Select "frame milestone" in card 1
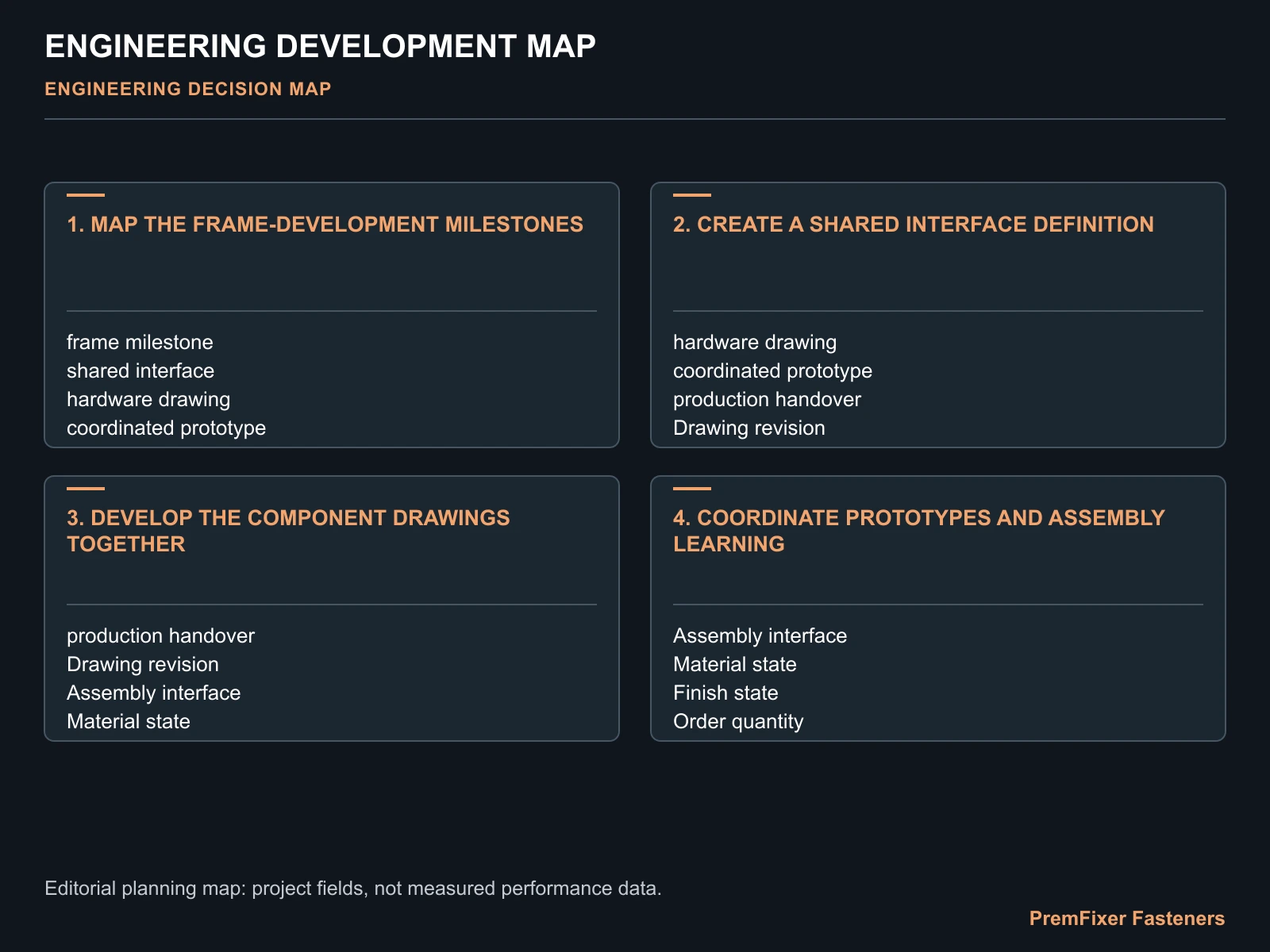 coord(140,342)
